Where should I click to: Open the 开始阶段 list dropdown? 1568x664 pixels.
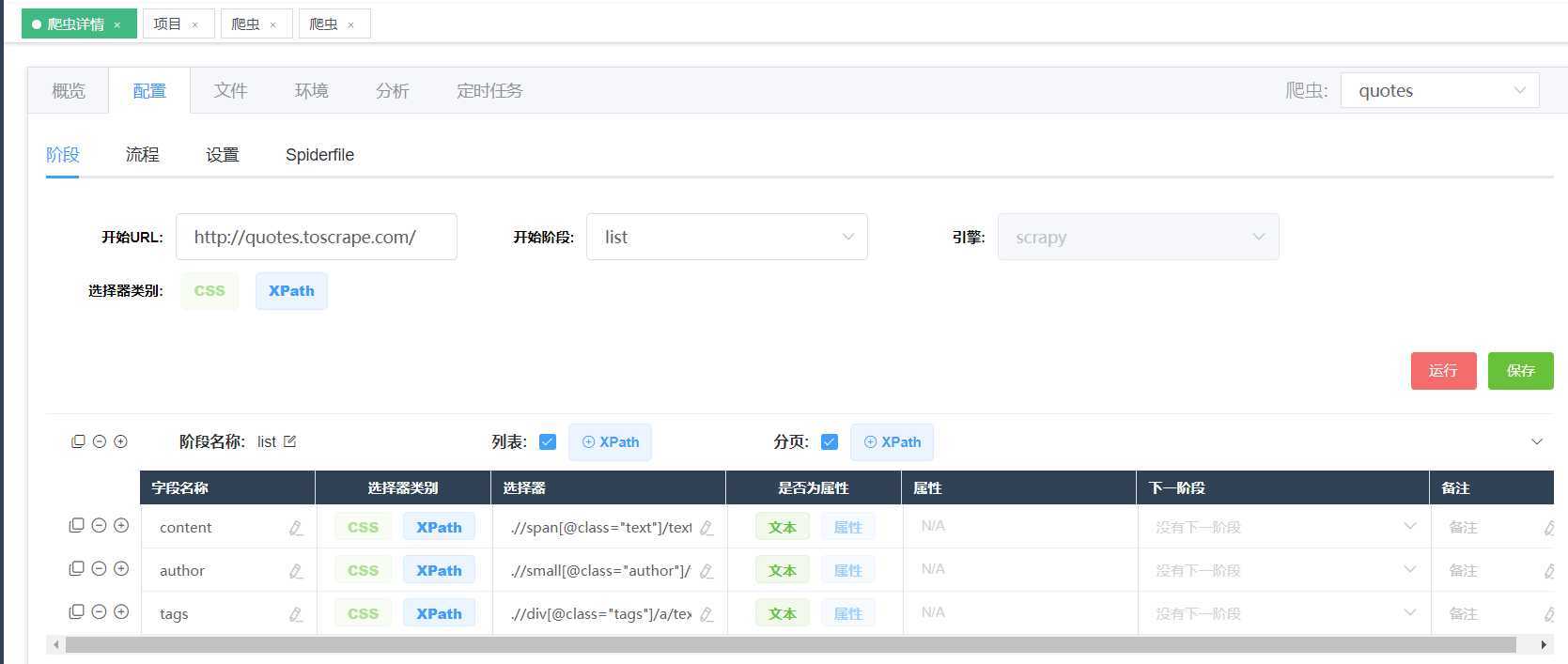pyautogui.click(x=726, y=237)
